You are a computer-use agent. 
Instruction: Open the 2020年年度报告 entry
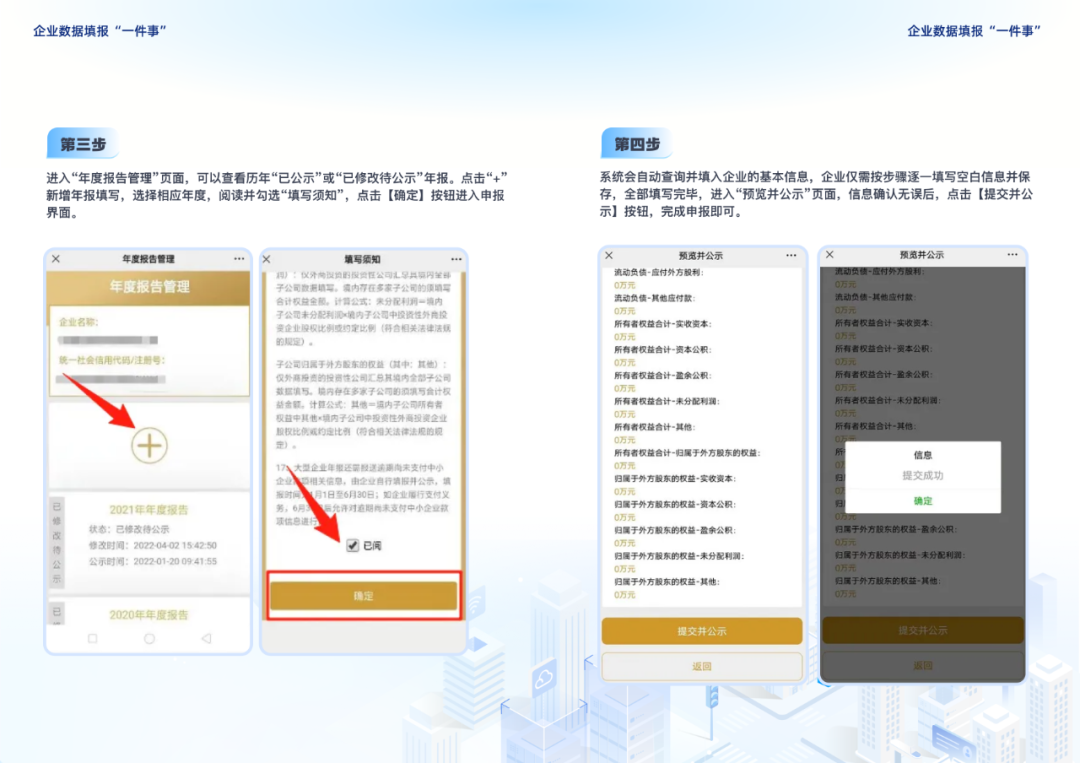[x=149, y=615]
